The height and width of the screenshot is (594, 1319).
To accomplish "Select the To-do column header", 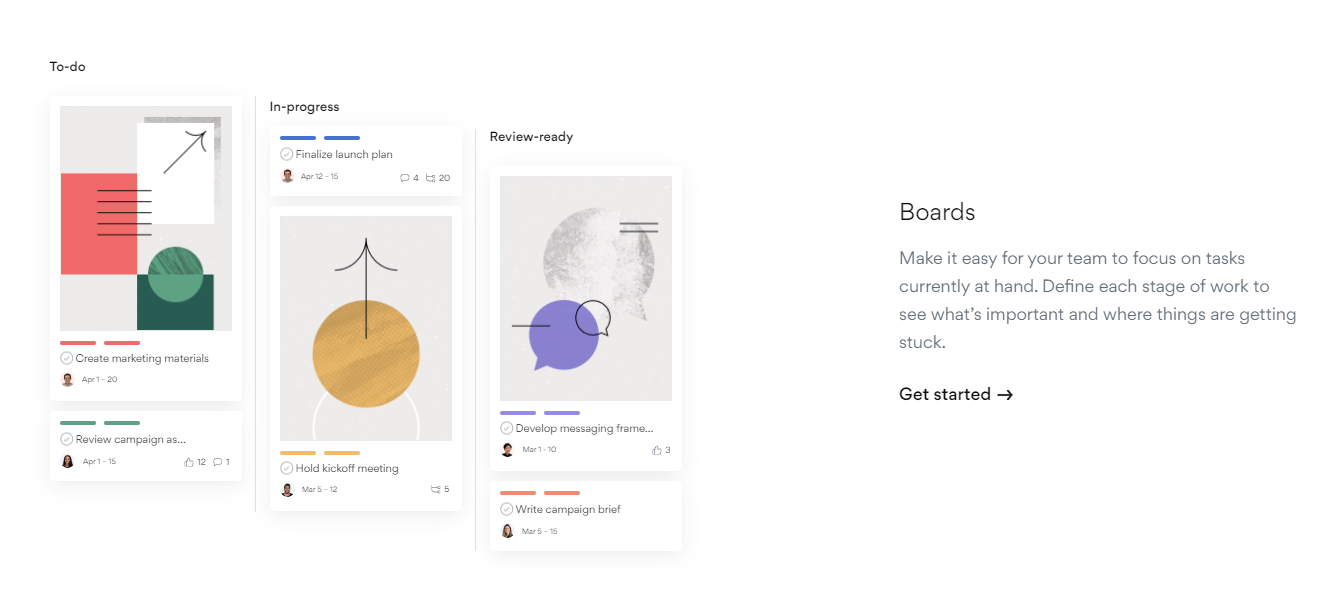I will pos(68,67).
